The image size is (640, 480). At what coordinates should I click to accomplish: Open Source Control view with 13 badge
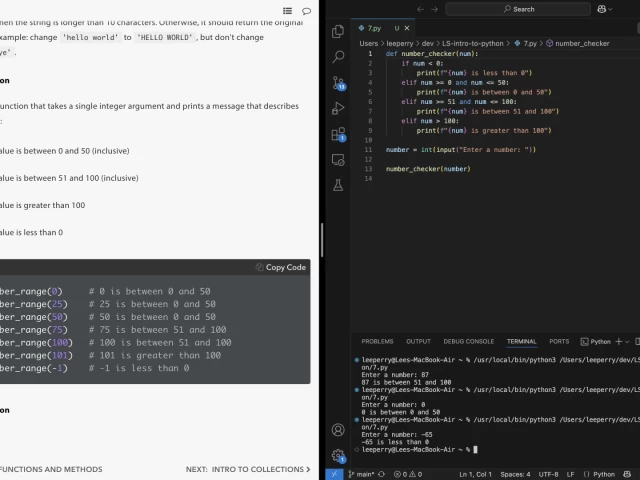pyautogui.click(x=339, y=83)
